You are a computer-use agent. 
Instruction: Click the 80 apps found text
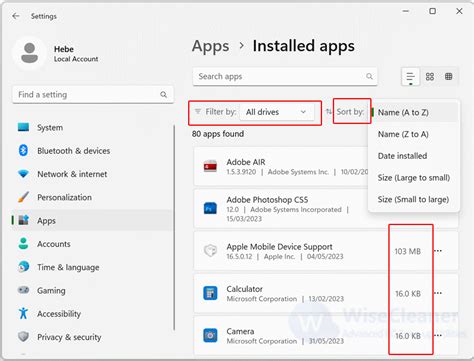pyautogui.click(x=218, y=134)
